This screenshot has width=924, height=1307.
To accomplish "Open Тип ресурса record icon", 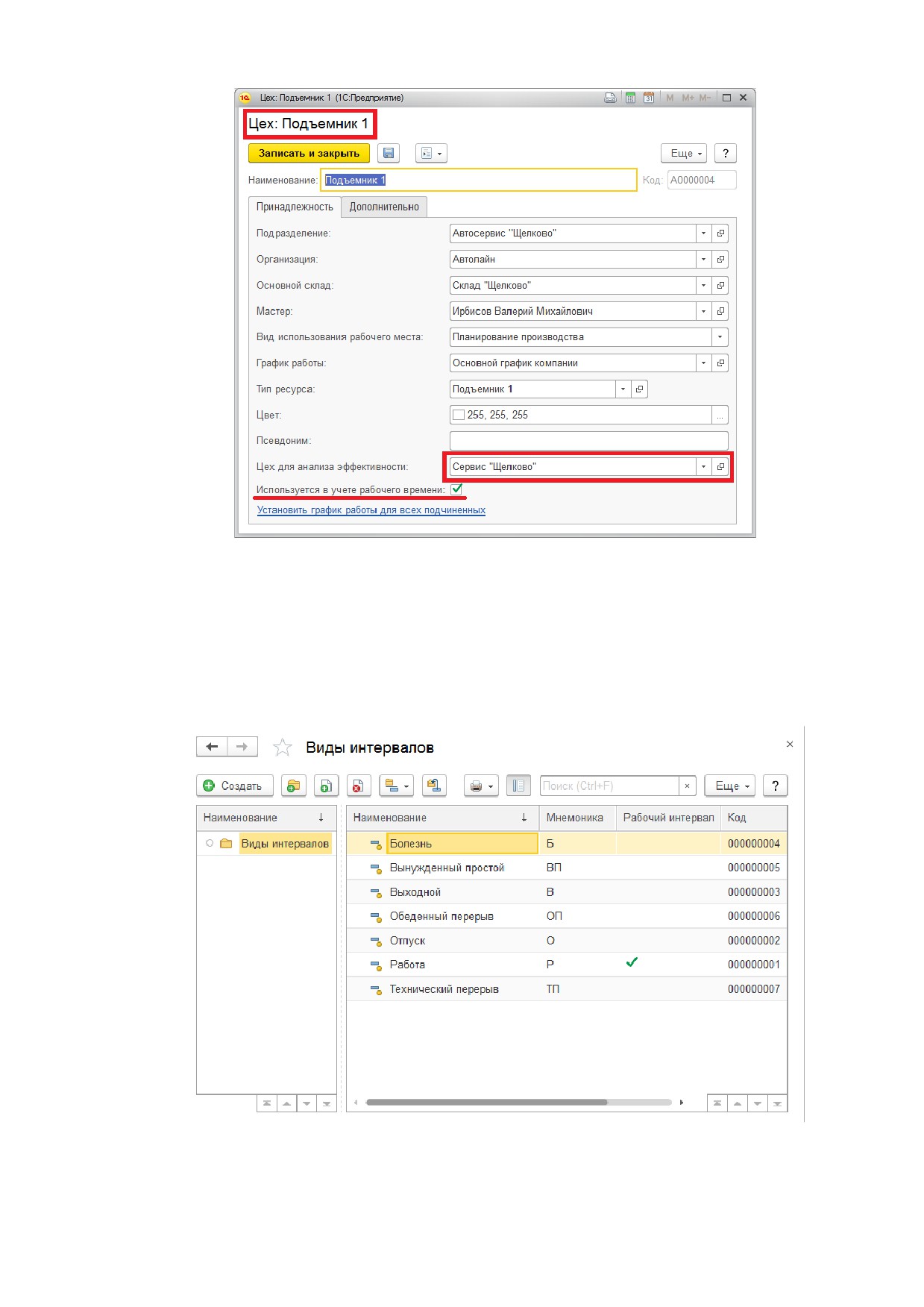I will [639, 389].
